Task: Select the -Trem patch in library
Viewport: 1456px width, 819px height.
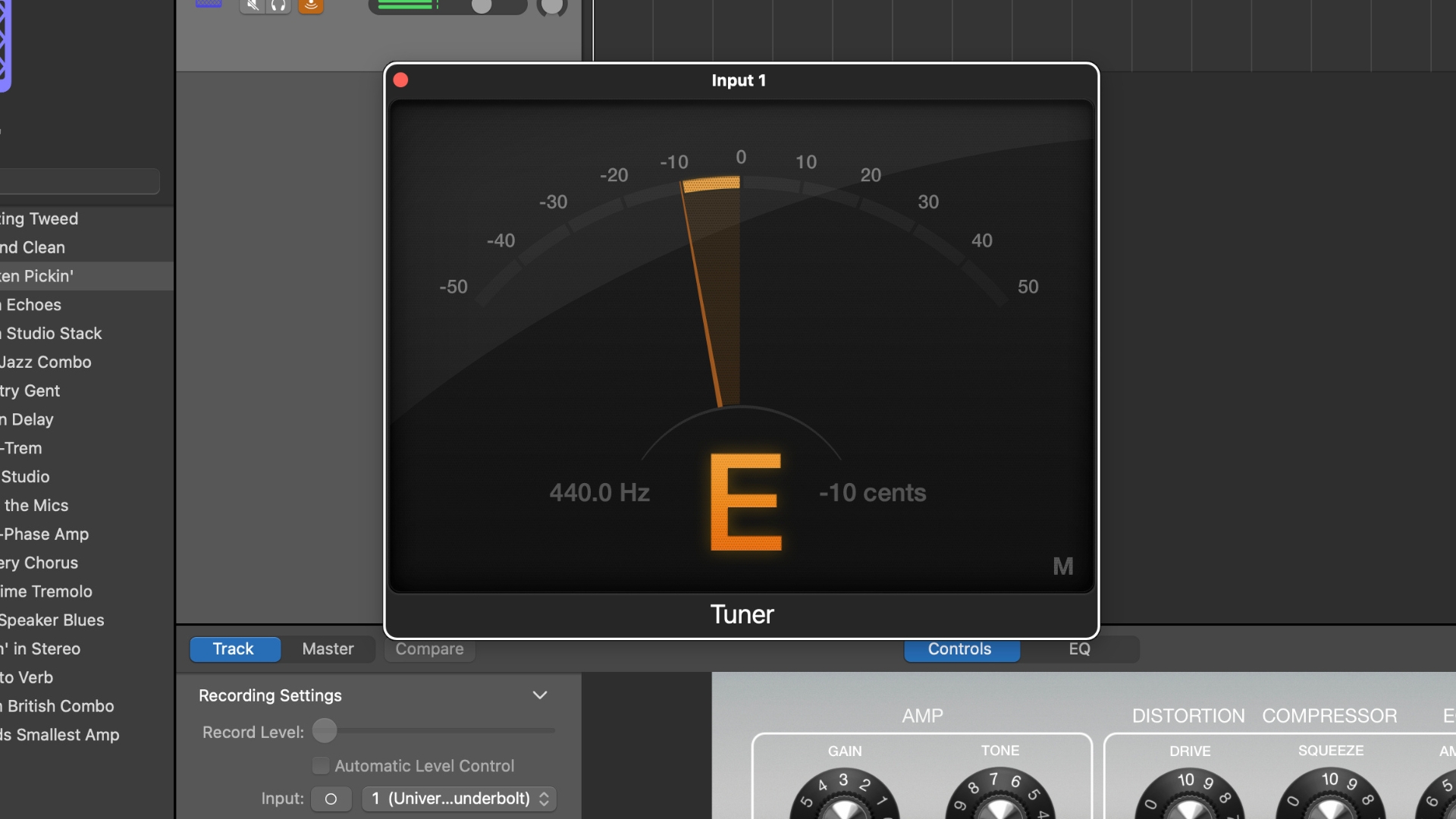Action: (x=86, y=448)
